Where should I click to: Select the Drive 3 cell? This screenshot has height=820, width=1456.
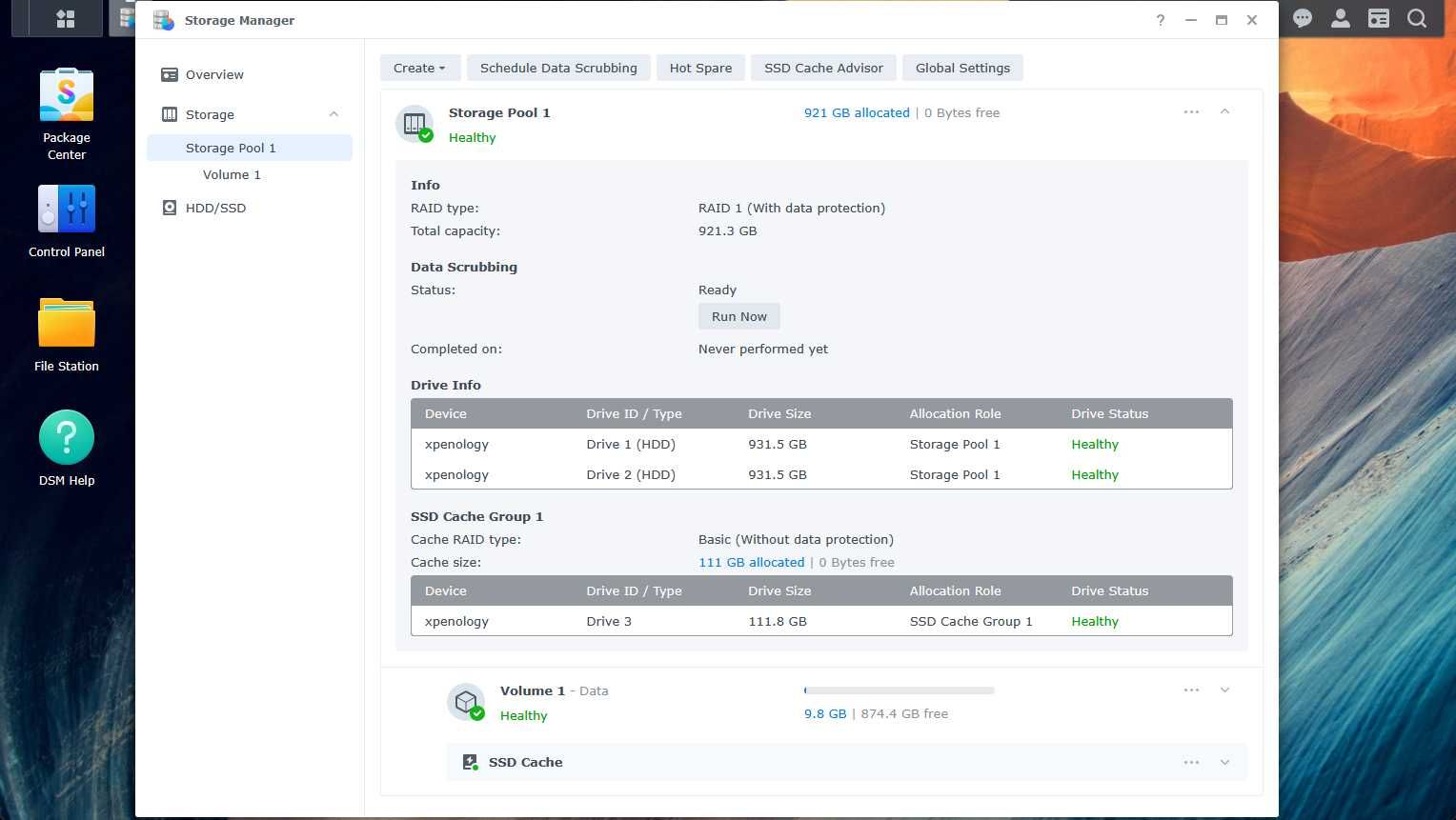pos(609,621)
